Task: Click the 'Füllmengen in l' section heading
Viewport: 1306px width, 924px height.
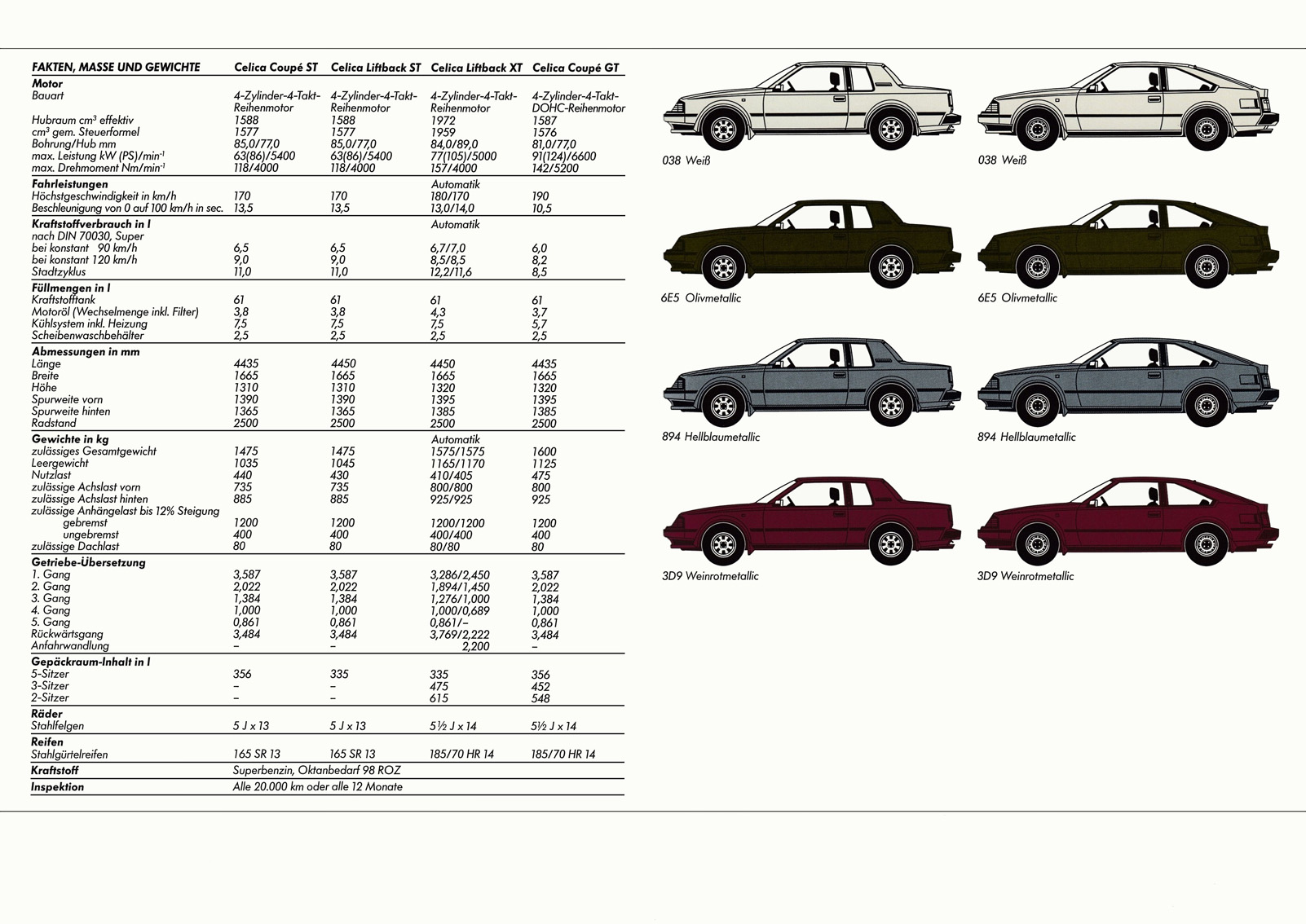Action: (x=71, y=288)
